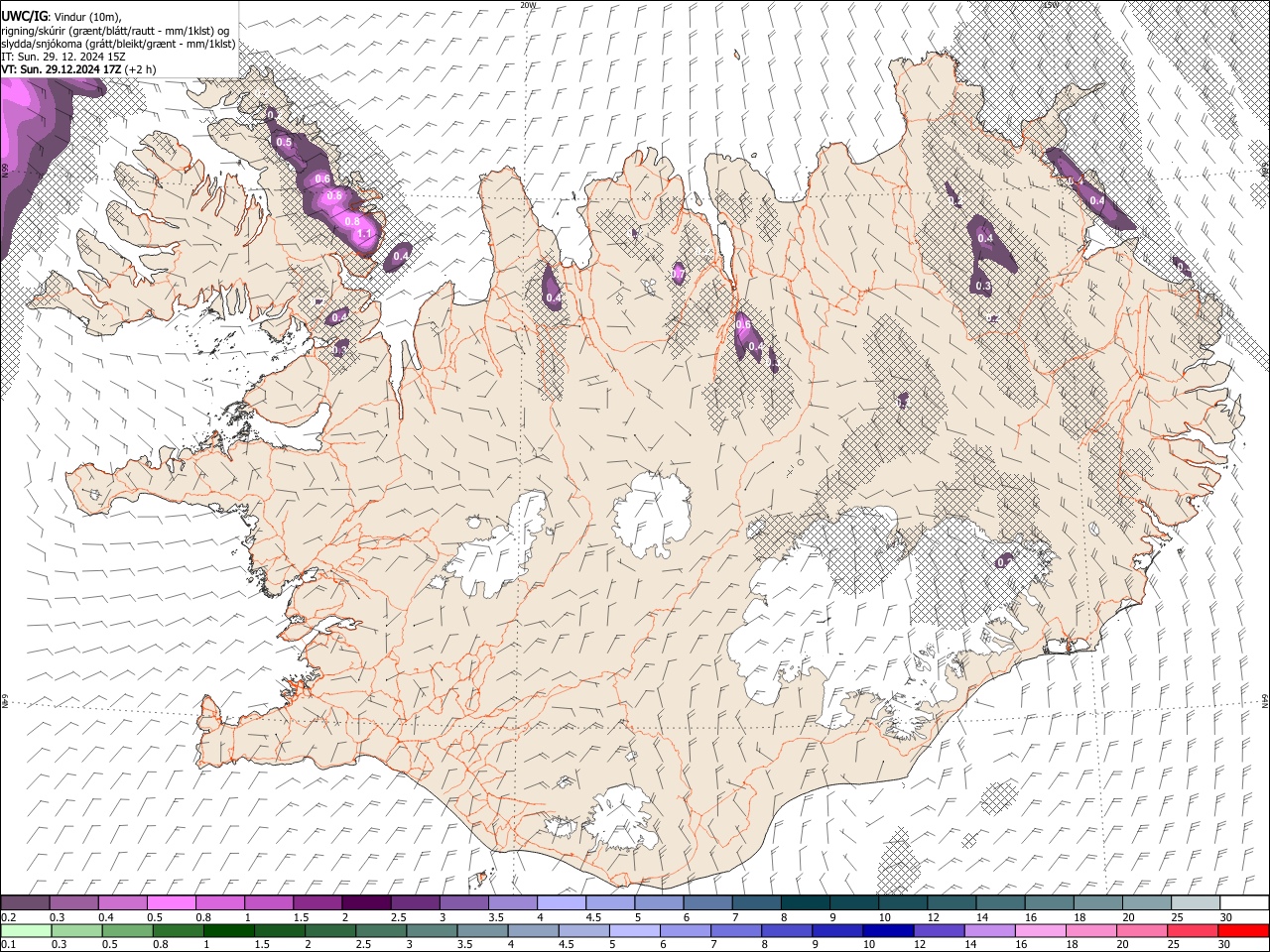
Task: Select the periwinkle swatch labeled 6 in rain scale
Action: click(x=685, y=930)
